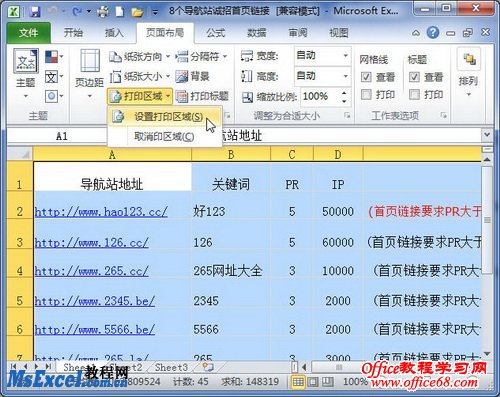This screenshot has height=397, width=500.
Task: Toggle headings Print (打印) checkbox
Action: pos(414,95)
